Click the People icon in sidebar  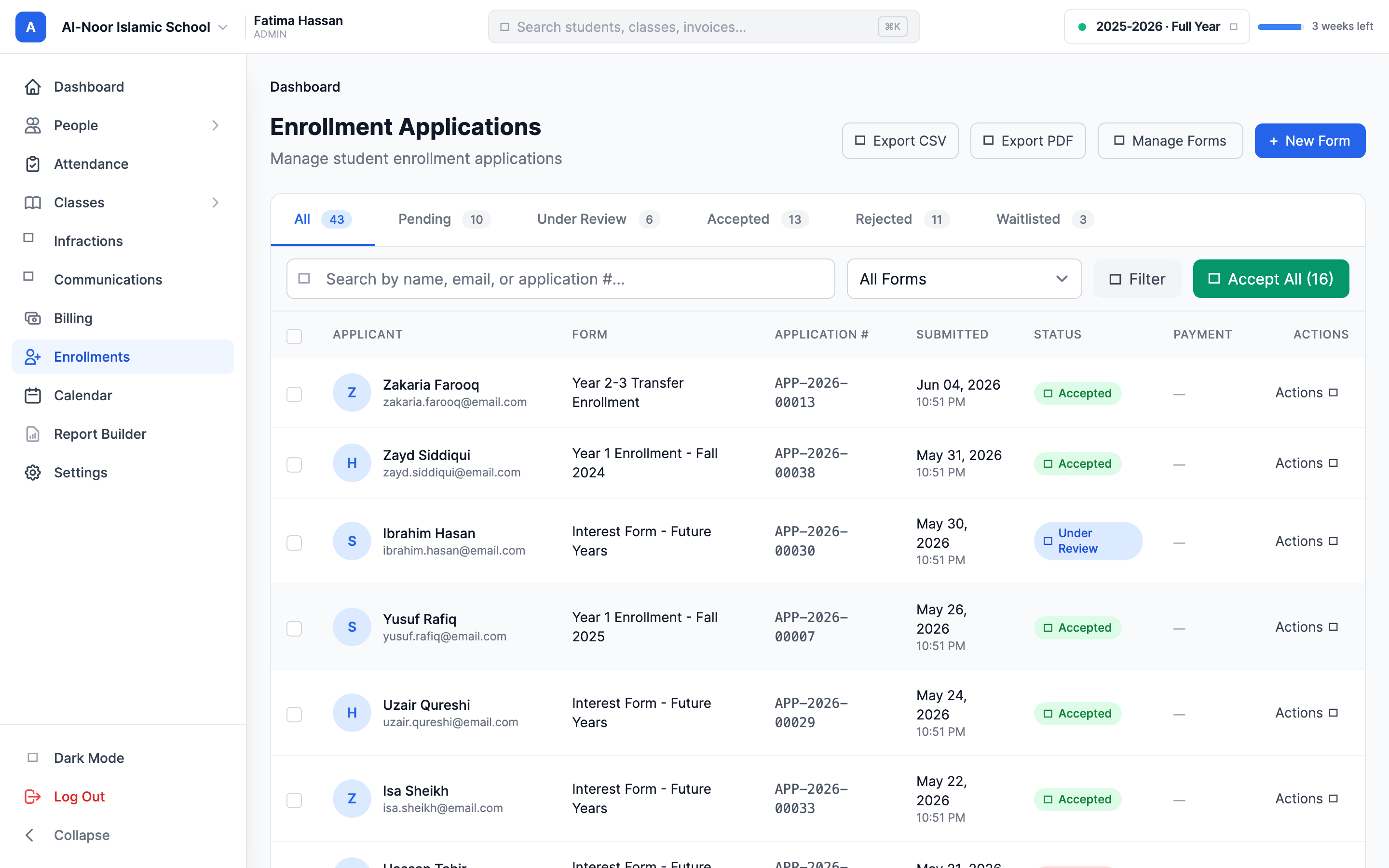tap(33, 125)
